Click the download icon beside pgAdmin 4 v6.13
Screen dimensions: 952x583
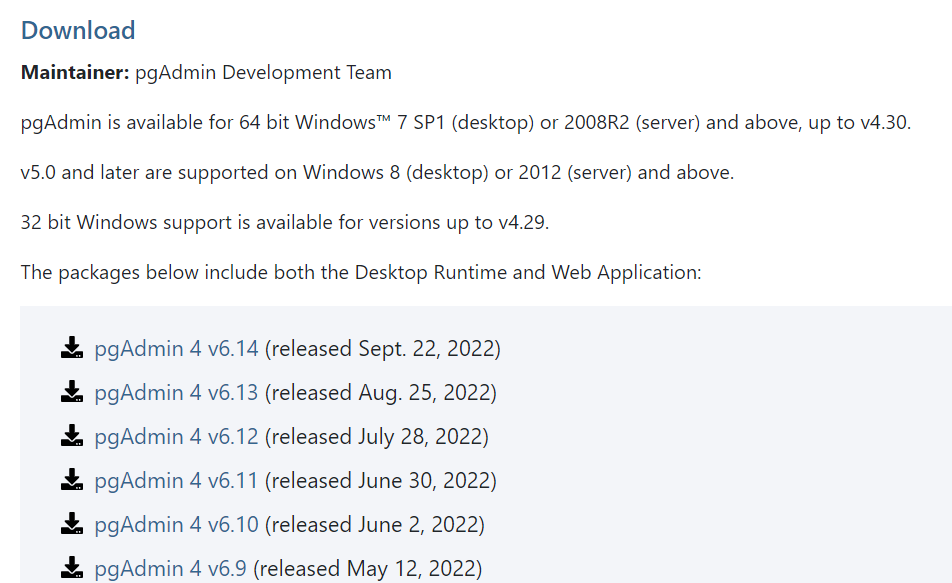[x=71, y=392]
